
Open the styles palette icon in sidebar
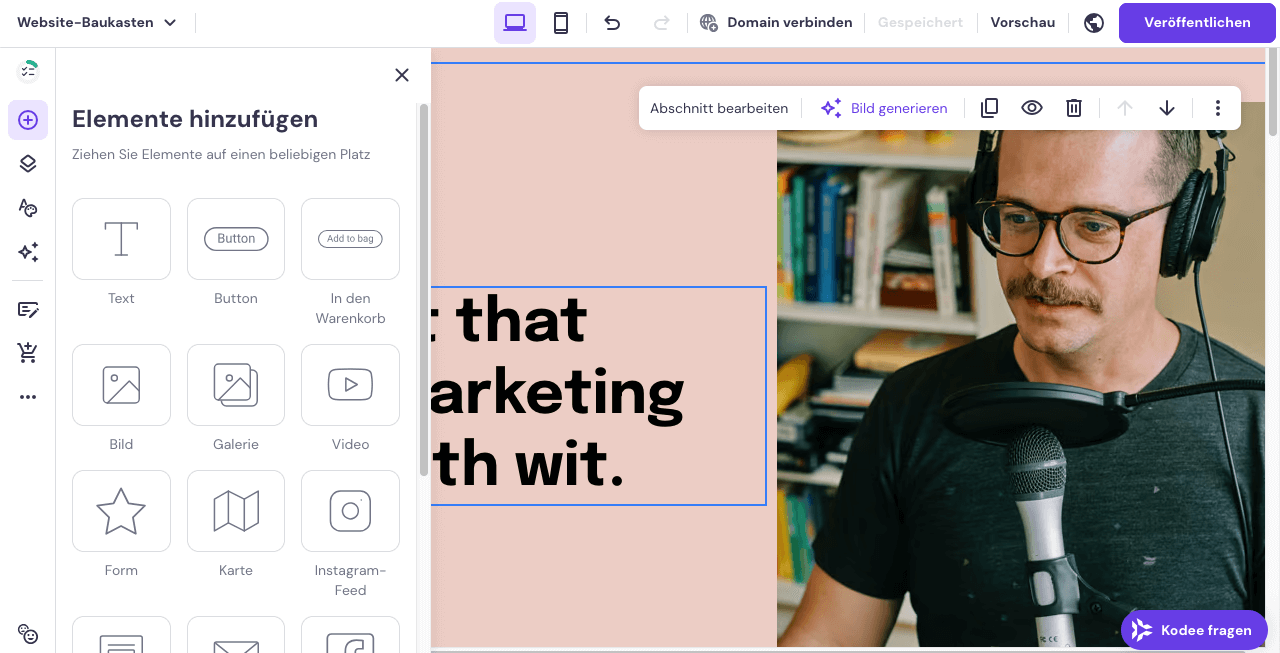tap(28, 208)
